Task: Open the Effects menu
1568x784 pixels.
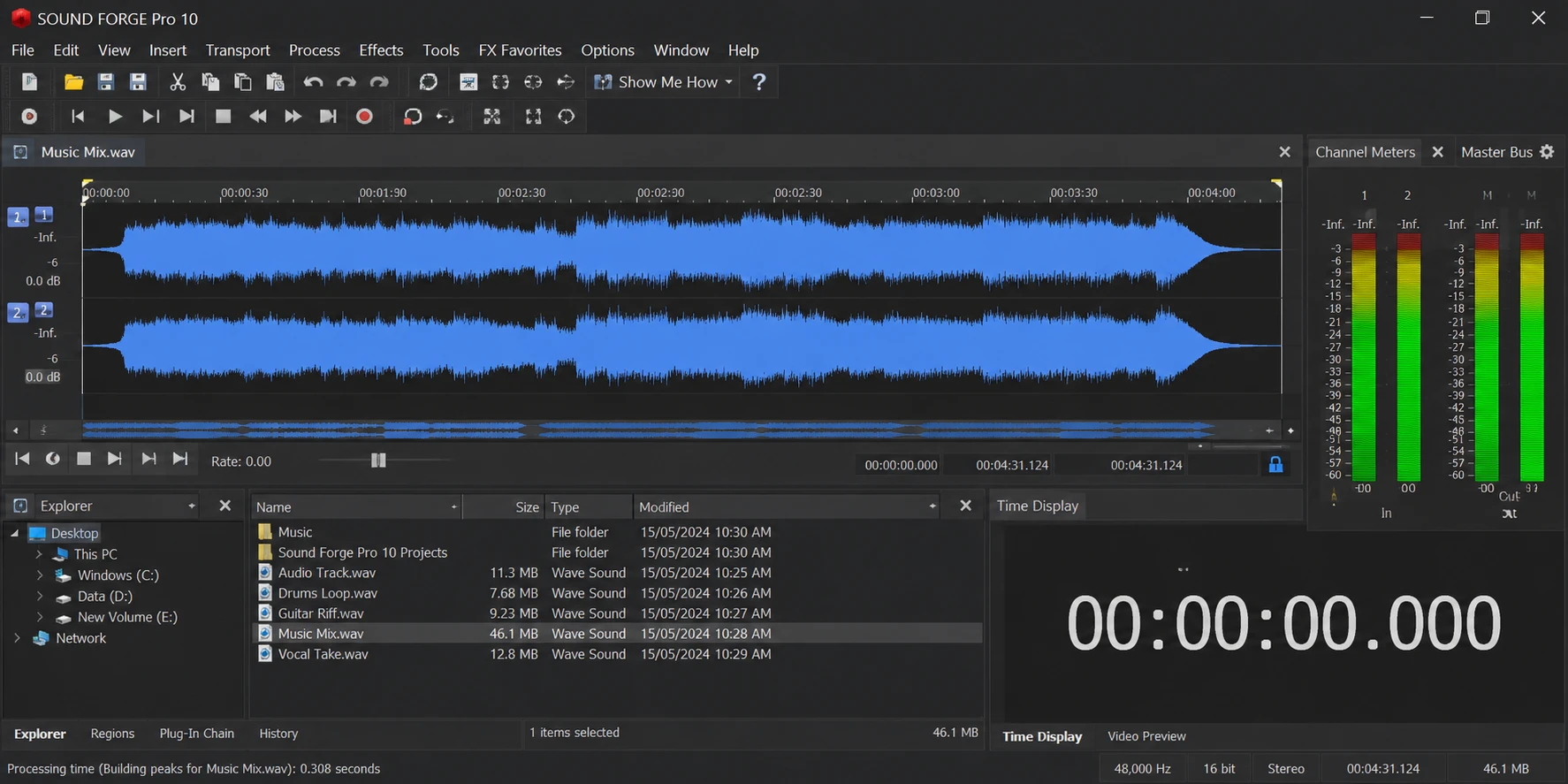Action: click(381, 50)
